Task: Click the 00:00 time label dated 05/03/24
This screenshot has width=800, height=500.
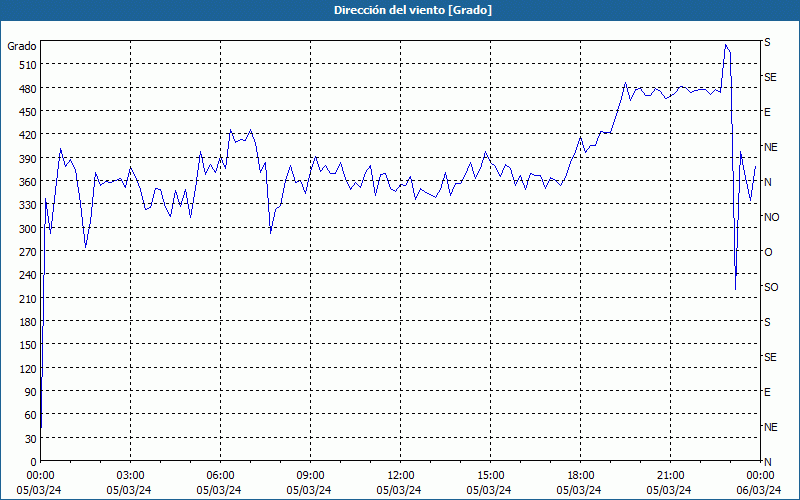Action: 39,476
